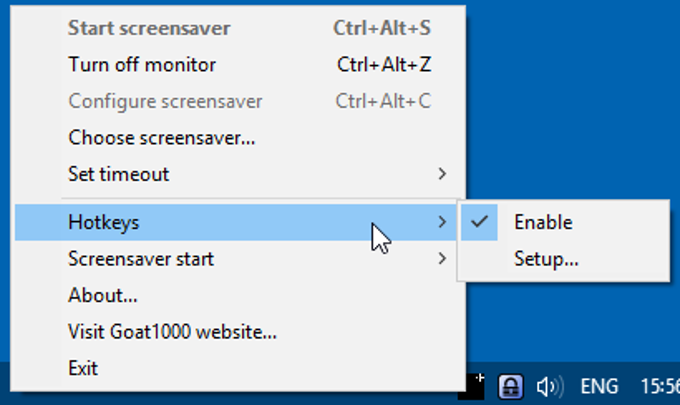Select Turn off monitor
The height and width of the screenshot is (405, 680).
(240, 65)
